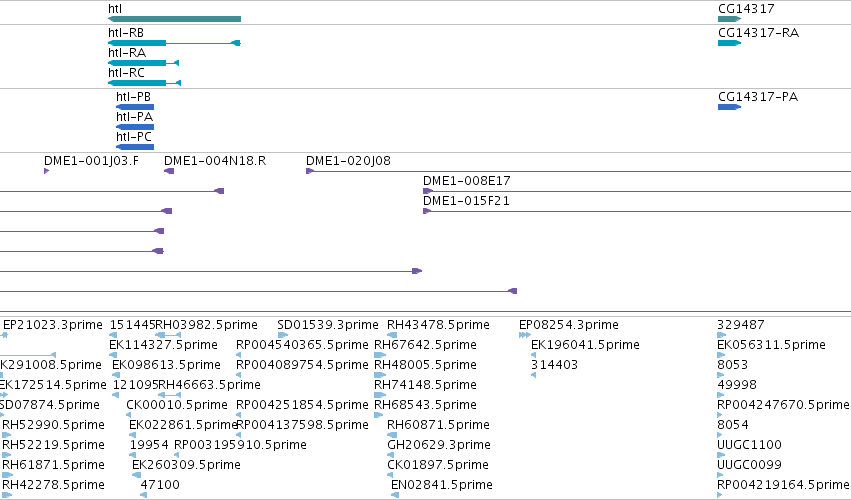Select EST RH52219.5prime
This screenshot has width=851, height=500.
click(x=53, y=445)
